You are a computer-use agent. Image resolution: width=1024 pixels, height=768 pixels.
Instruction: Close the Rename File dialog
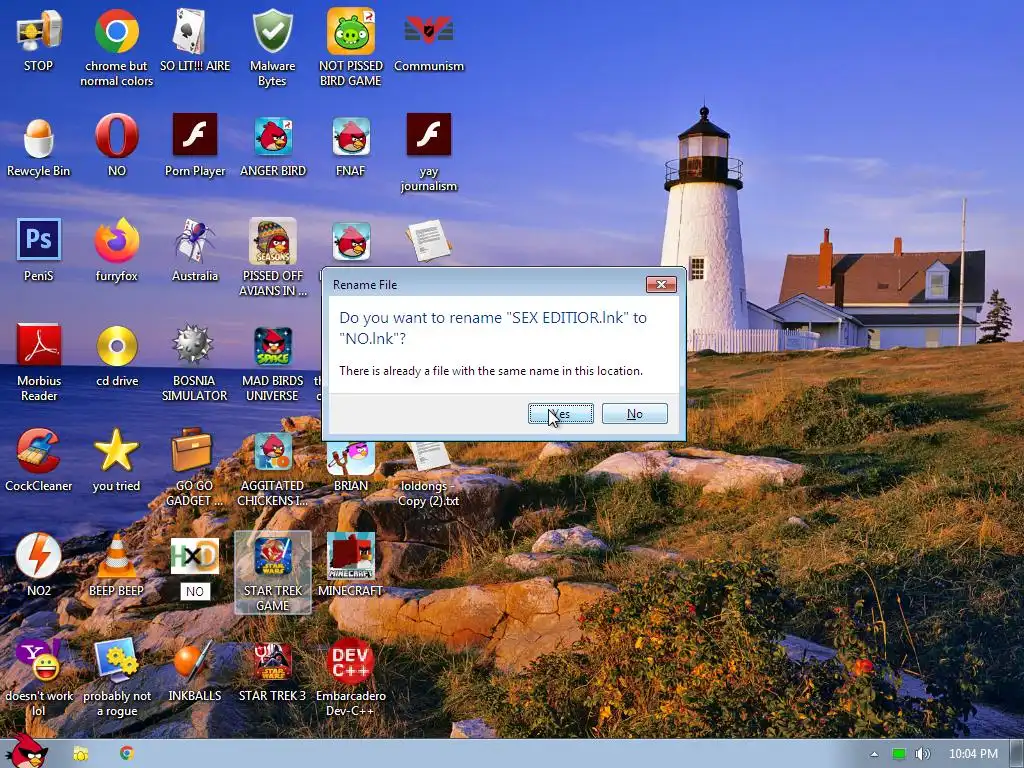[x=661, y=284]
